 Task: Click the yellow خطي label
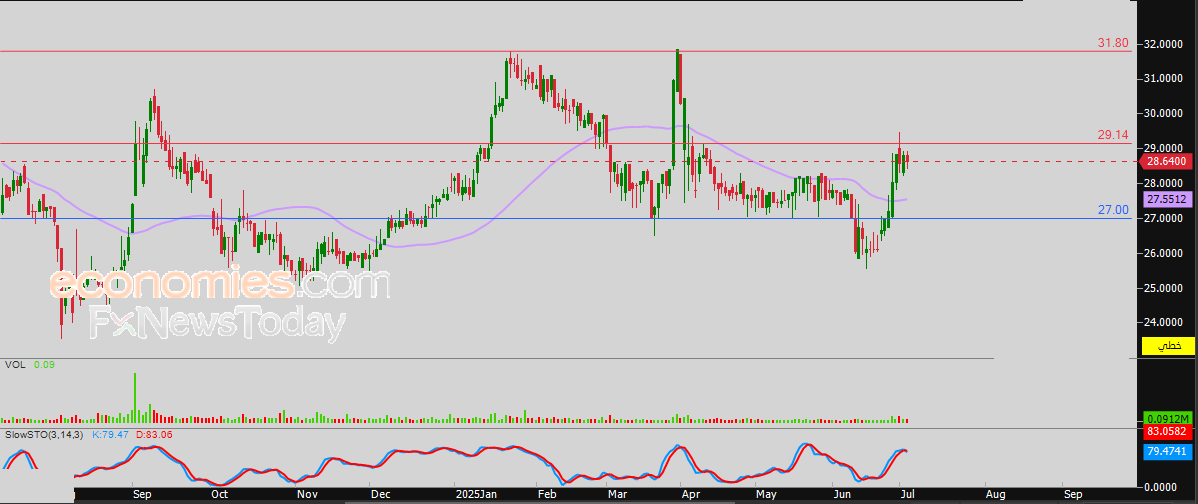(x=1167, y=346)
